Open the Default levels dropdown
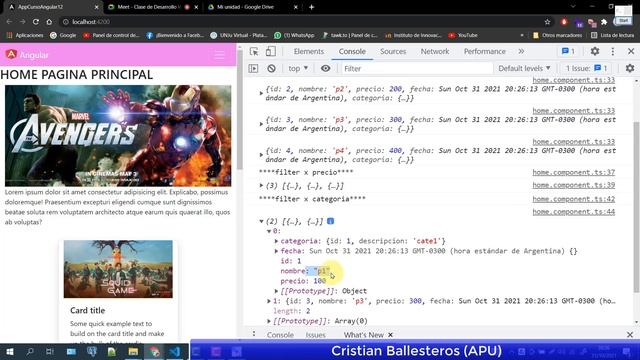The image size is (640, 360). 524,68
